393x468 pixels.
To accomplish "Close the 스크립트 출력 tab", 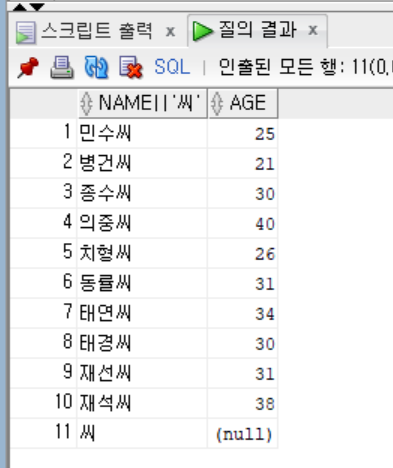I will pos(170,32).
